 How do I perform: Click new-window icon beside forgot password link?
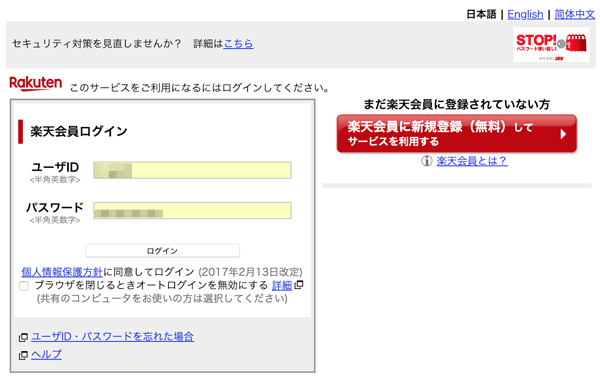click(23, 337)
